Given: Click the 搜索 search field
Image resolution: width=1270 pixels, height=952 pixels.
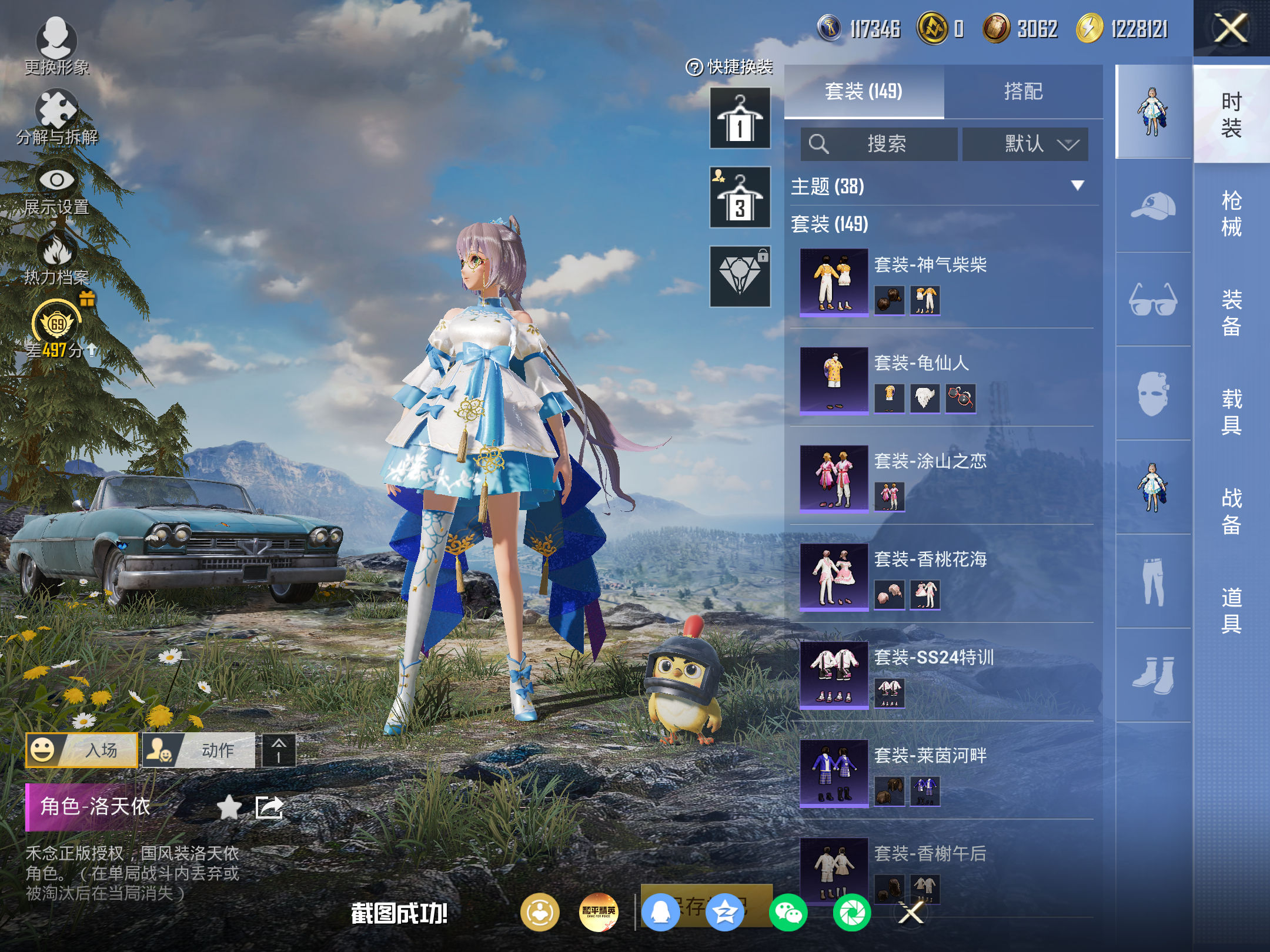Looking at the screenshot, I should [x=878, y=144].
